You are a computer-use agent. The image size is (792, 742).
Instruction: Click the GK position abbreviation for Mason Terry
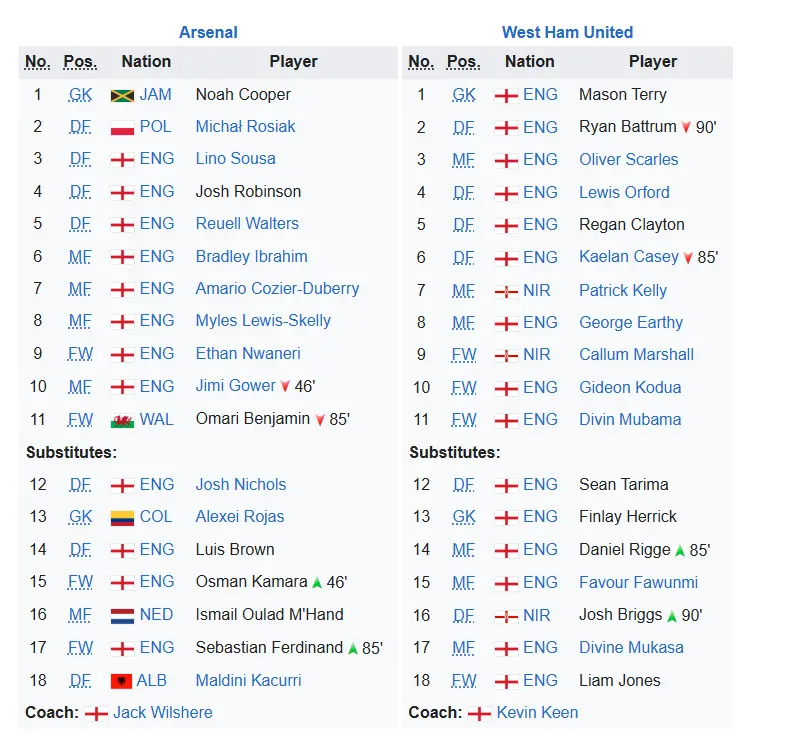pyautogui.click(x=464, y=95)
